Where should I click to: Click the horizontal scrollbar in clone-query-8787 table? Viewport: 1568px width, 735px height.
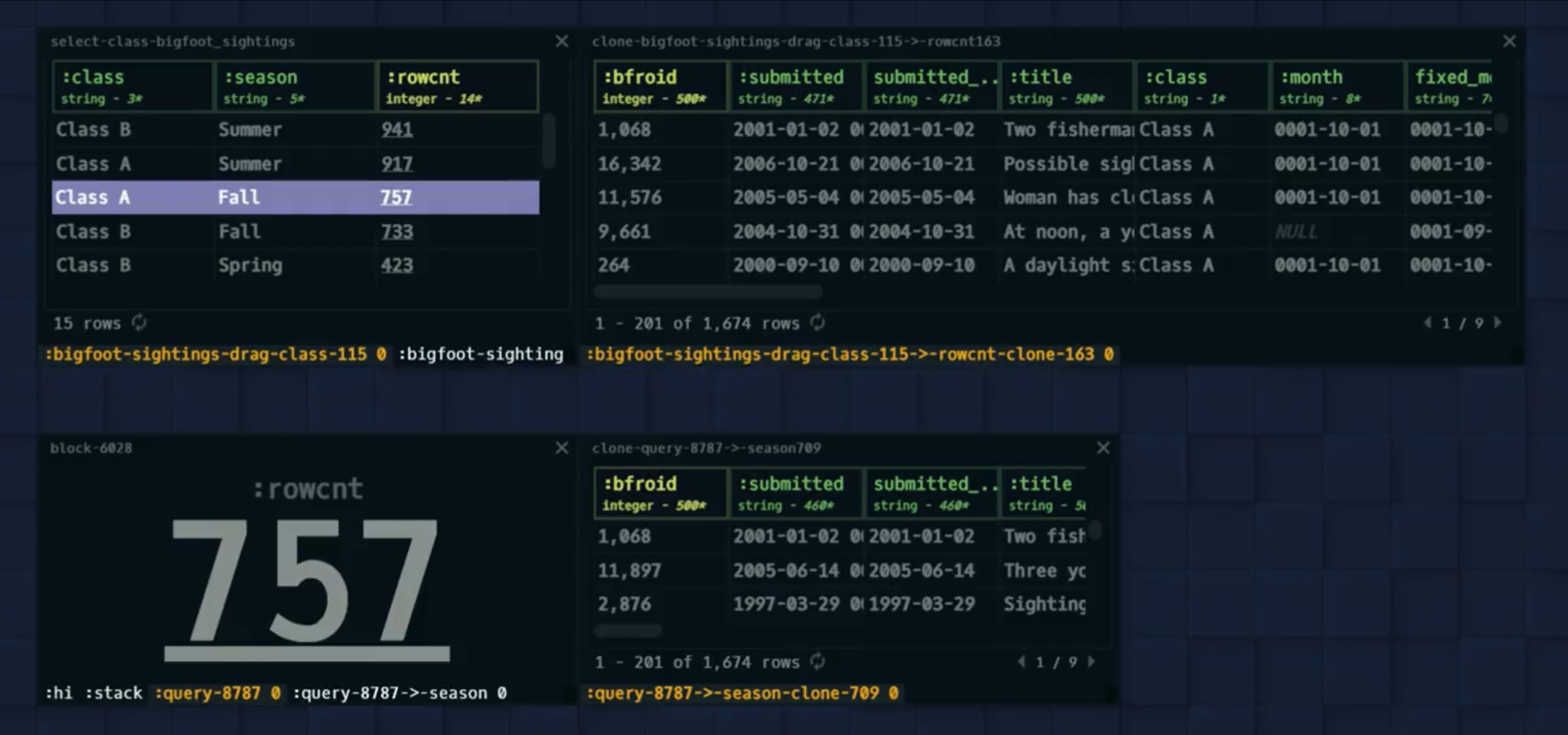628,630
